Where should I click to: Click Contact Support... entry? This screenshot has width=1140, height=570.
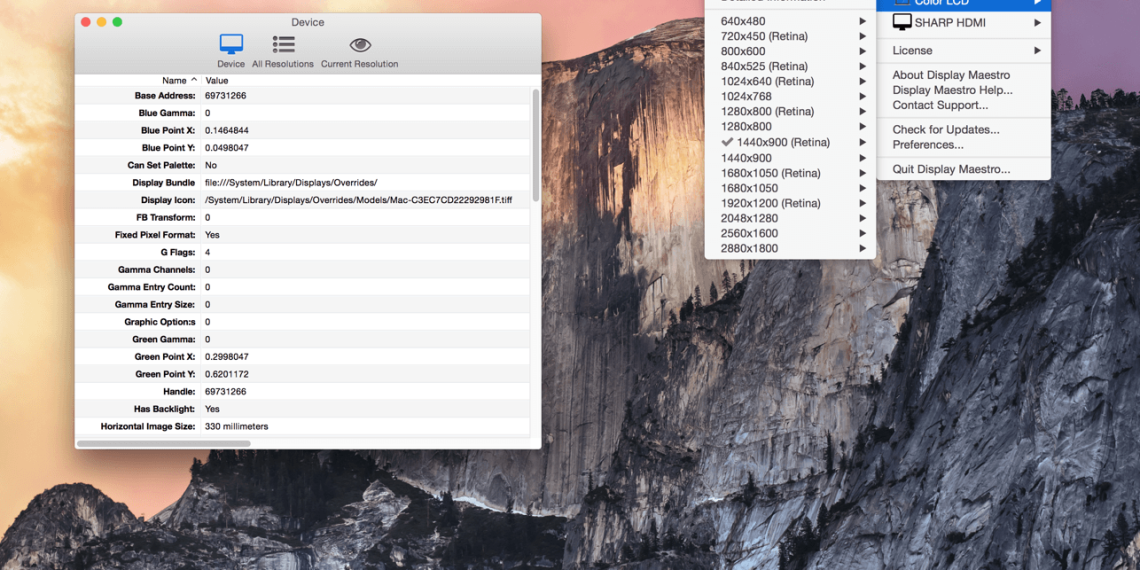click(940, 105)
